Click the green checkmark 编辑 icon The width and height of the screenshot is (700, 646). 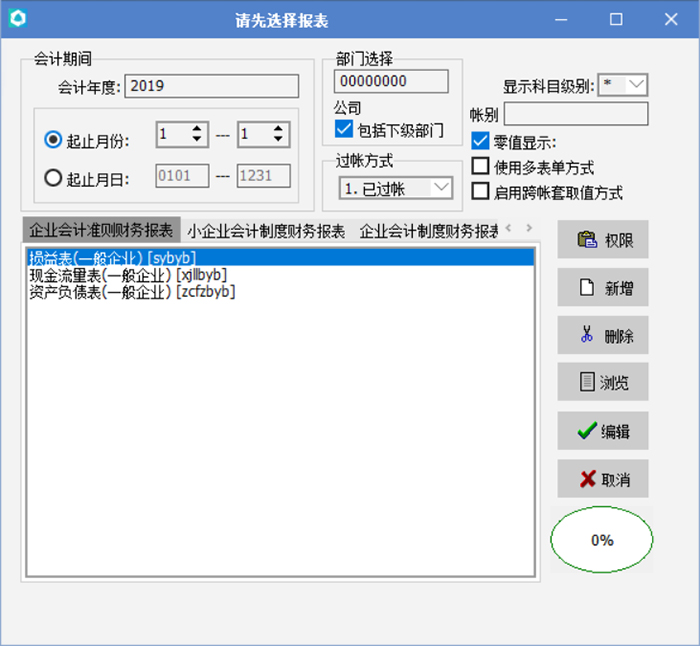[587, 431]
